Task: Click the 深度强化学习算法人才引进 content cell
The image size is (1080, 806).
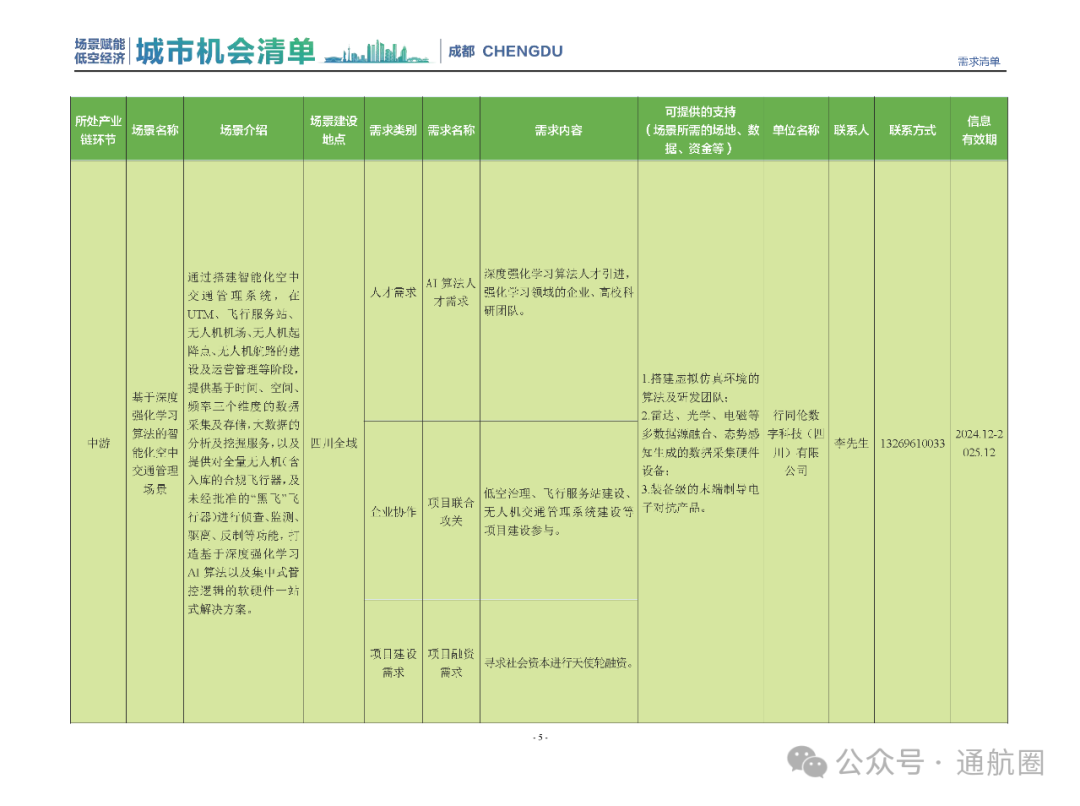Action: tap(559, 292)
